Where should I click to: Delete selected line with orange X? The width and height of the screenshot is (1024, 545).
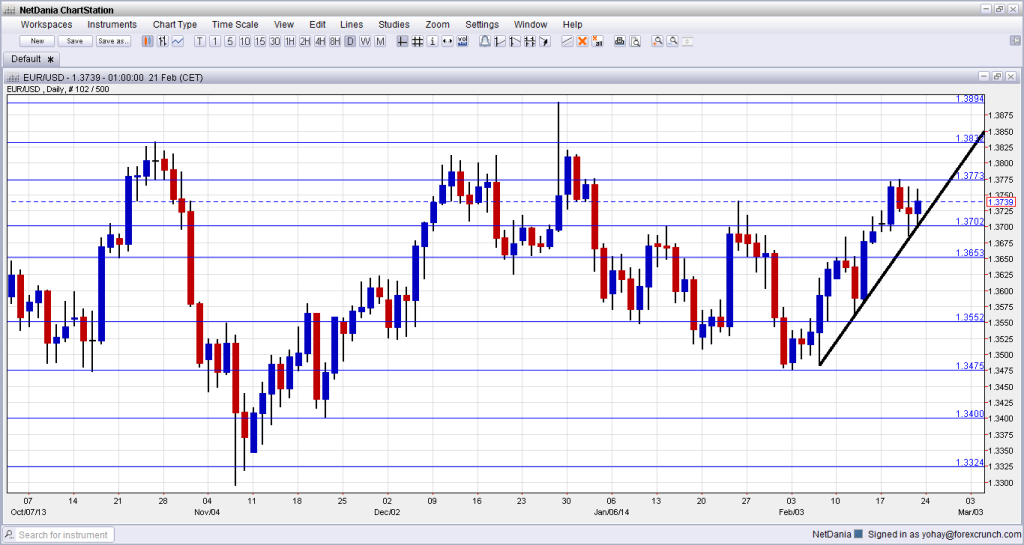[x=582, y=41]
